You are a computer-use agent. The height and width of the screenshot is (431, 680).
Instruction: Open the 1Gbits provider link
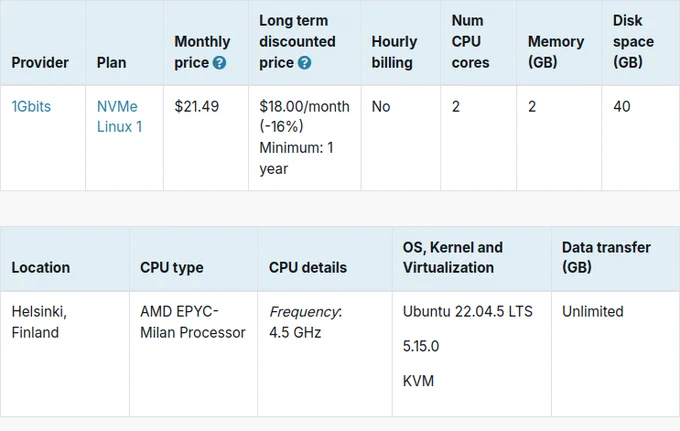tap(31, 106)
